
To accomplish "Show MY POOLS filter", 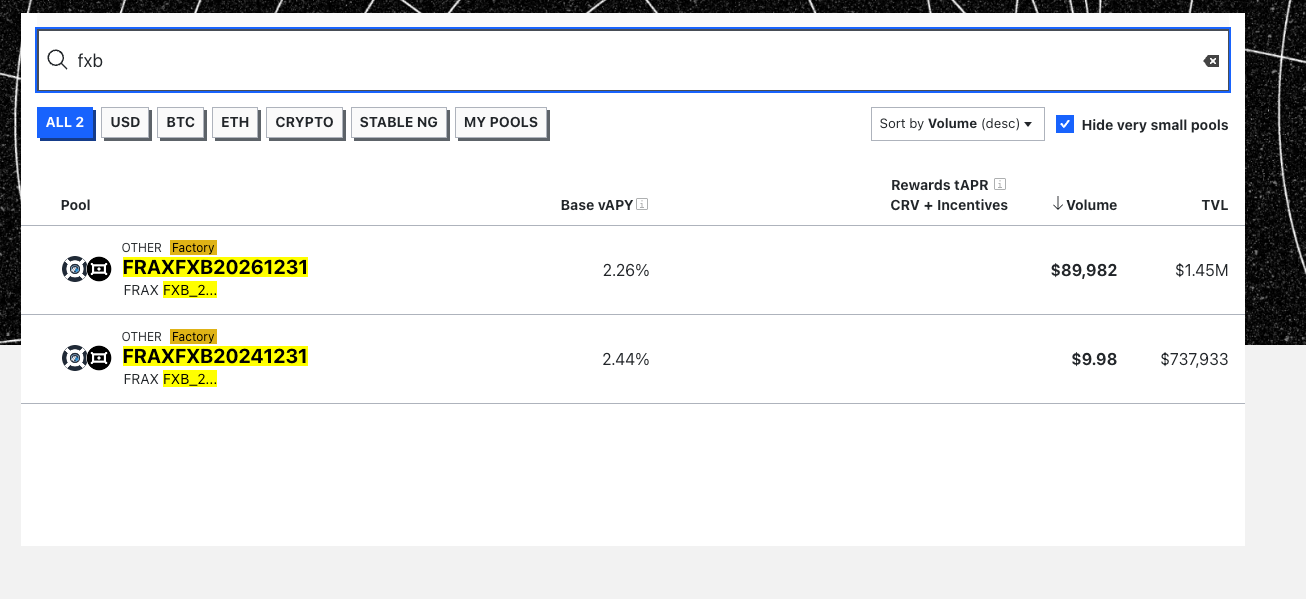I will click(501, 122).
